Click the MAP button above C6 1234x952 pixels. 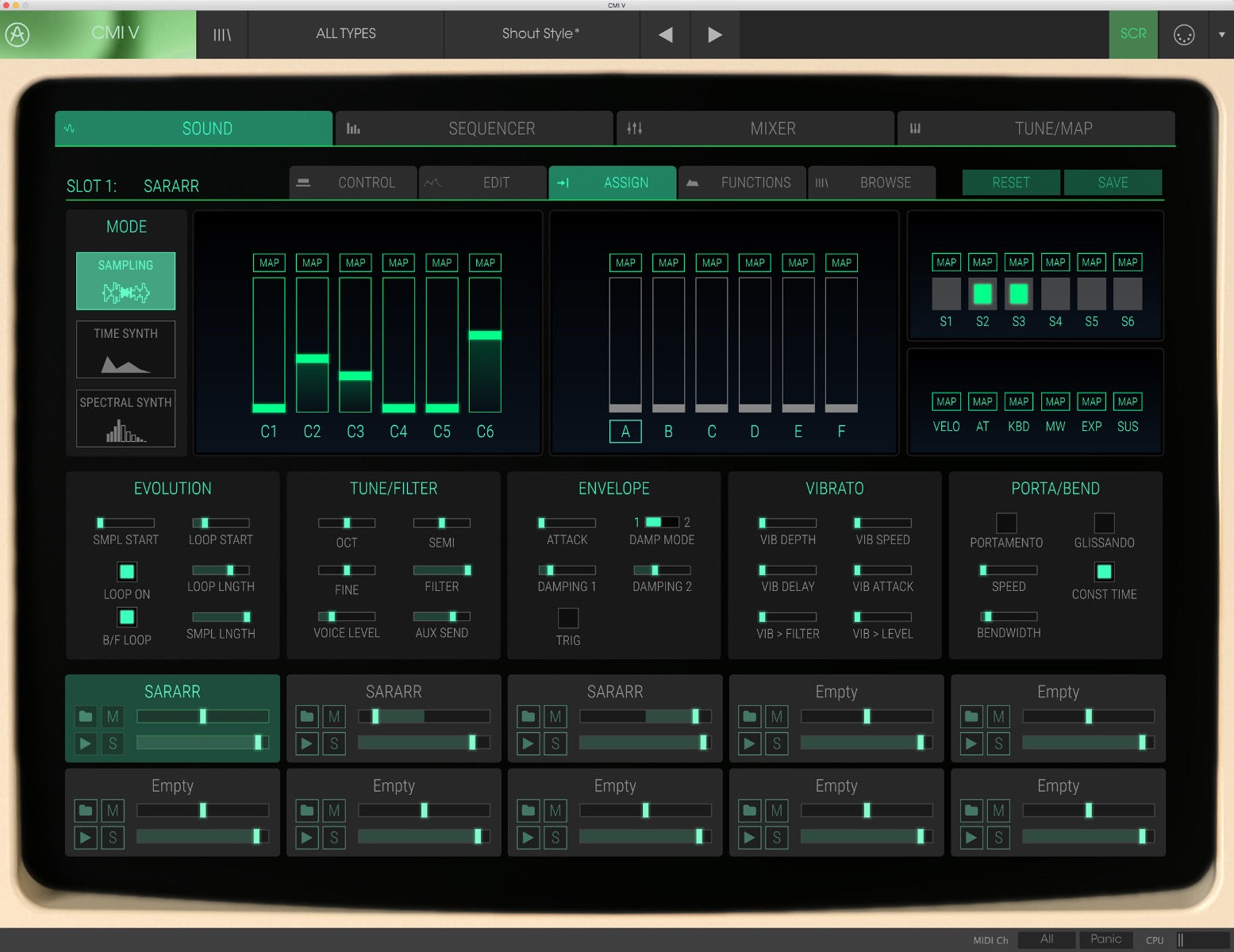pyautogui.click(x=485, y=263)
